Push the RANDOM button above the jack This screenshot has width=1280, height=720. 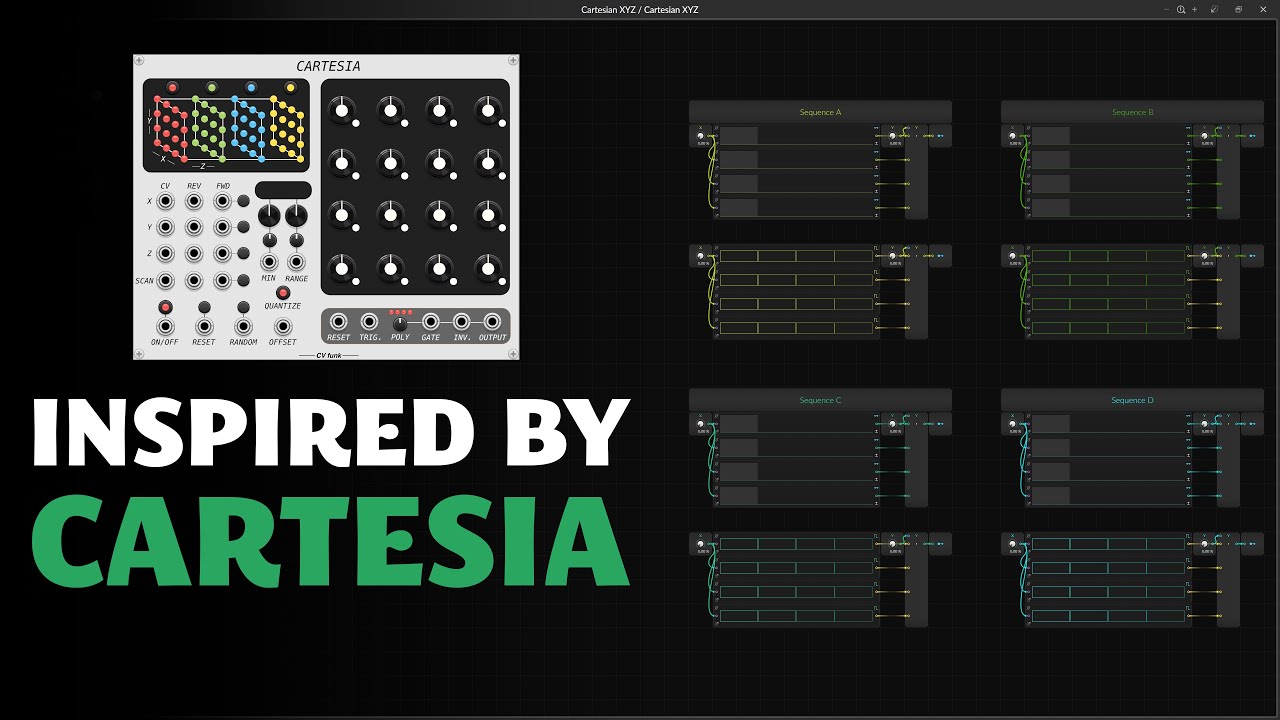click(x=243, y=307)
